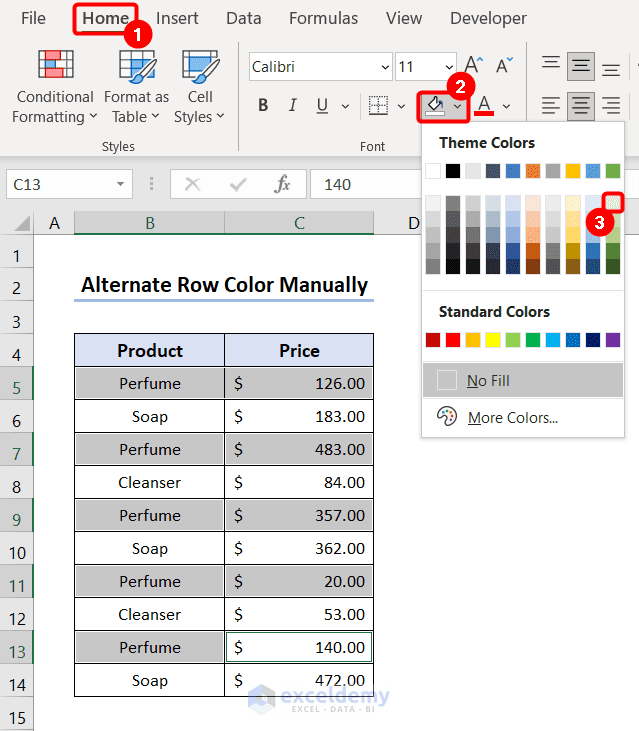Toggle Center horizontal alignment

tap(581, 106)
